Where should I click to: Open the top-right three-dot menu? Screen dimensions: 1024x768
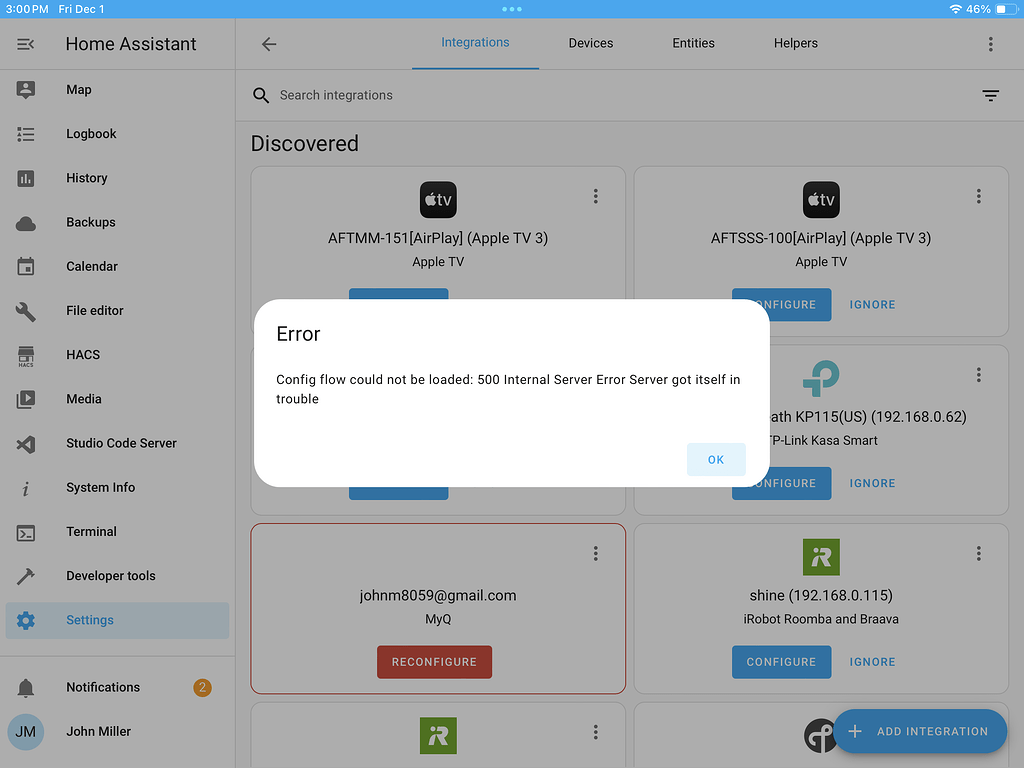pos(990,44)
